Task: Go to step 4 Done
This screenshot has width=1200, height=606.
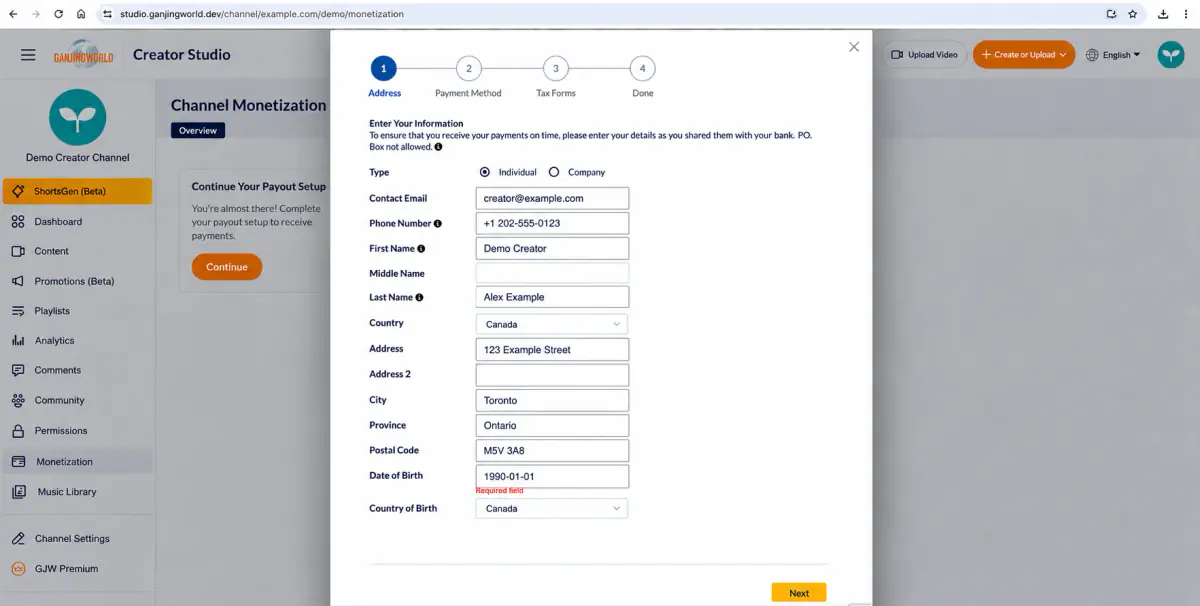Action: point(643,69)
